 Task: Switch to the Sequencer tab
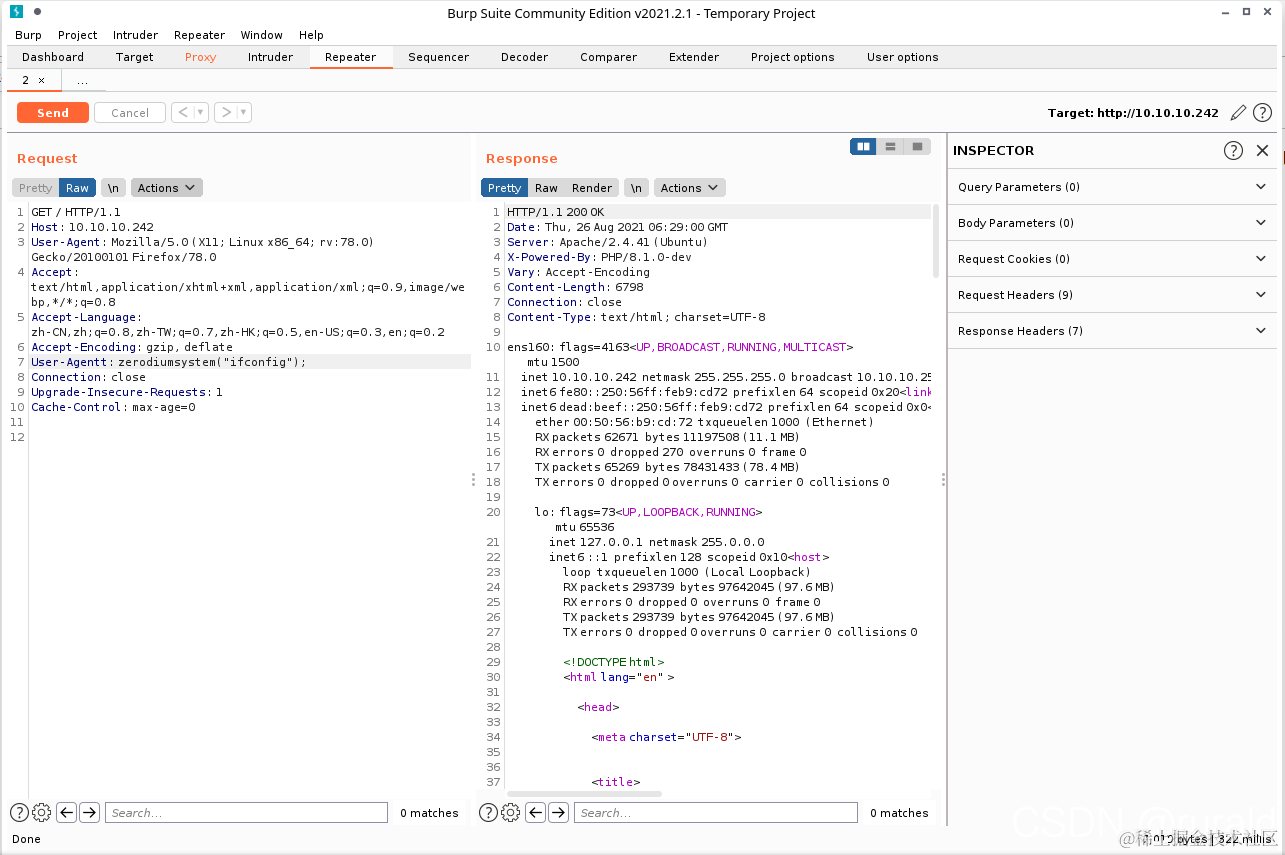438,57
